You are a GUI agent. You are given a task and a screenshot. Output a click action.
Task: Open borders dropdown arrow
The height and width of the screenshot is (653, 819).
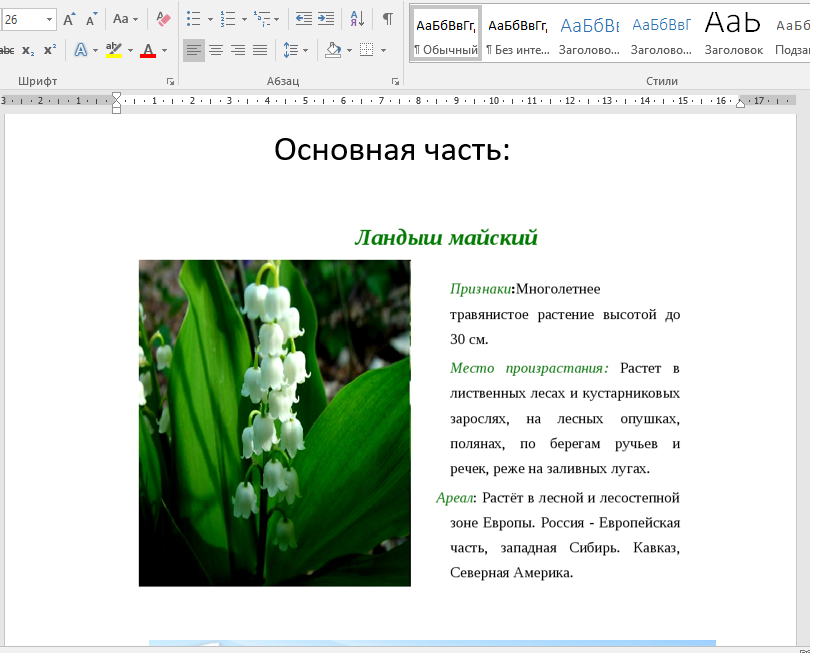point(383,50)
